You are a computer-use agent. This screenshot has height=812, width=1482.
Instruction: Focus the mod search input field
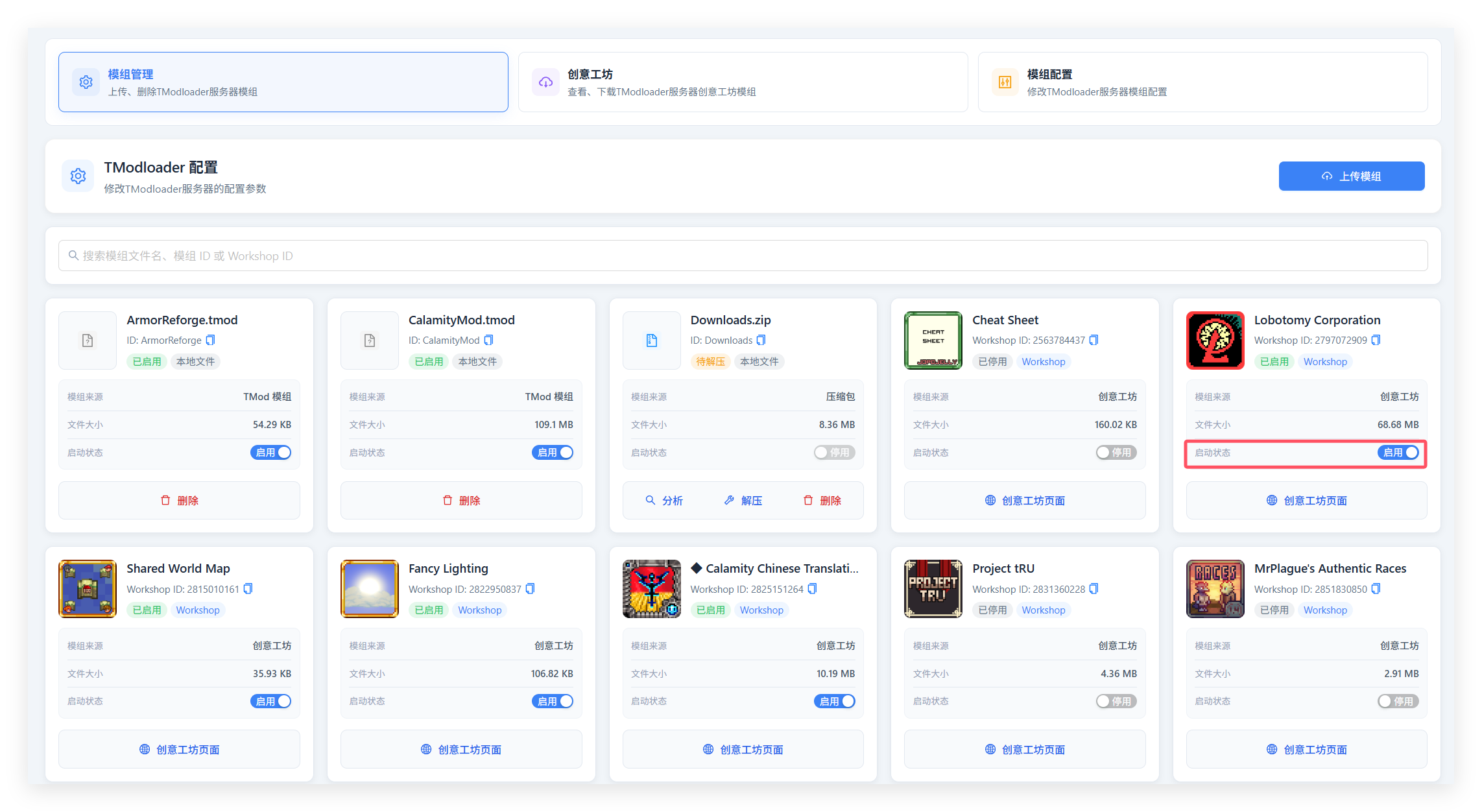pyautogui.click(x=743, y=256)
